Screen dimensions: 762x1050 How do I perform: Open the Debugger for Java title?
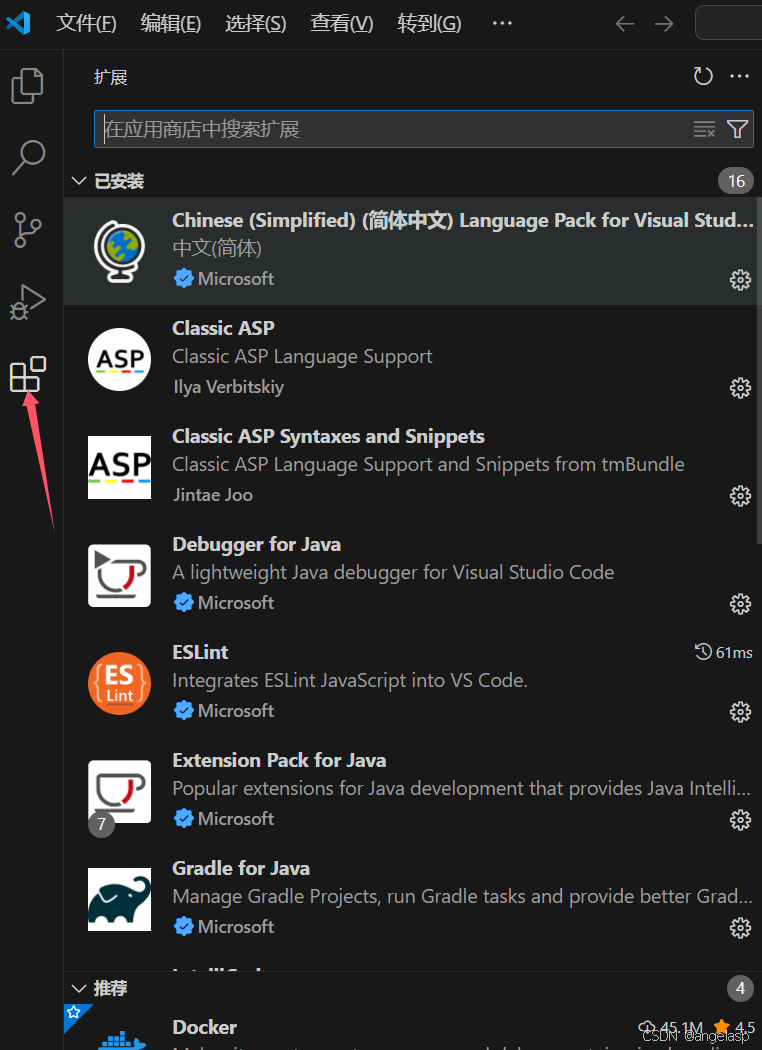[x=256, y=544]
